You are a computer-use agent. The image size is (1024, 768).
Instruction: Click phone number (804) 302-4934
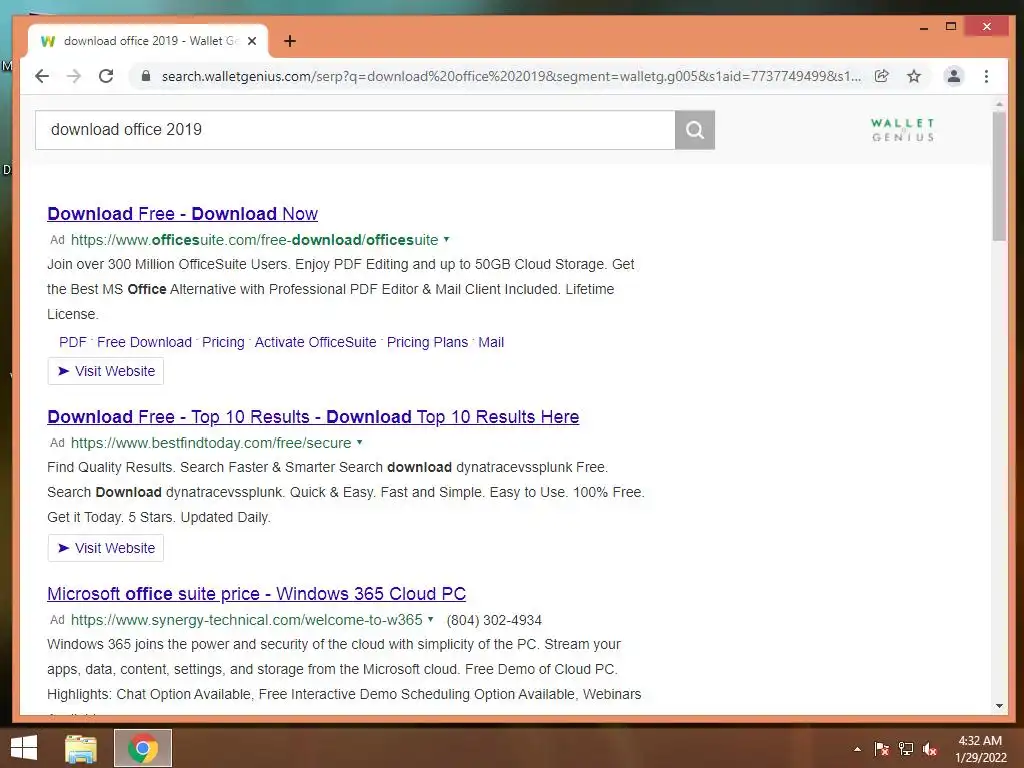[494, 620]
